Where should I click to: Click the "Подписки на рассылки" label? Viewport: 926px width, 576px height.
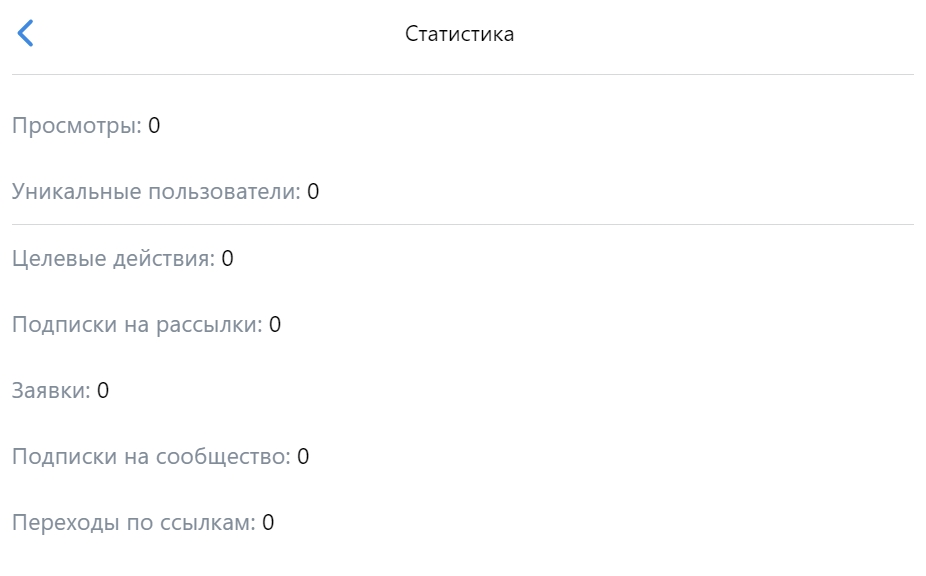(137, 325)
